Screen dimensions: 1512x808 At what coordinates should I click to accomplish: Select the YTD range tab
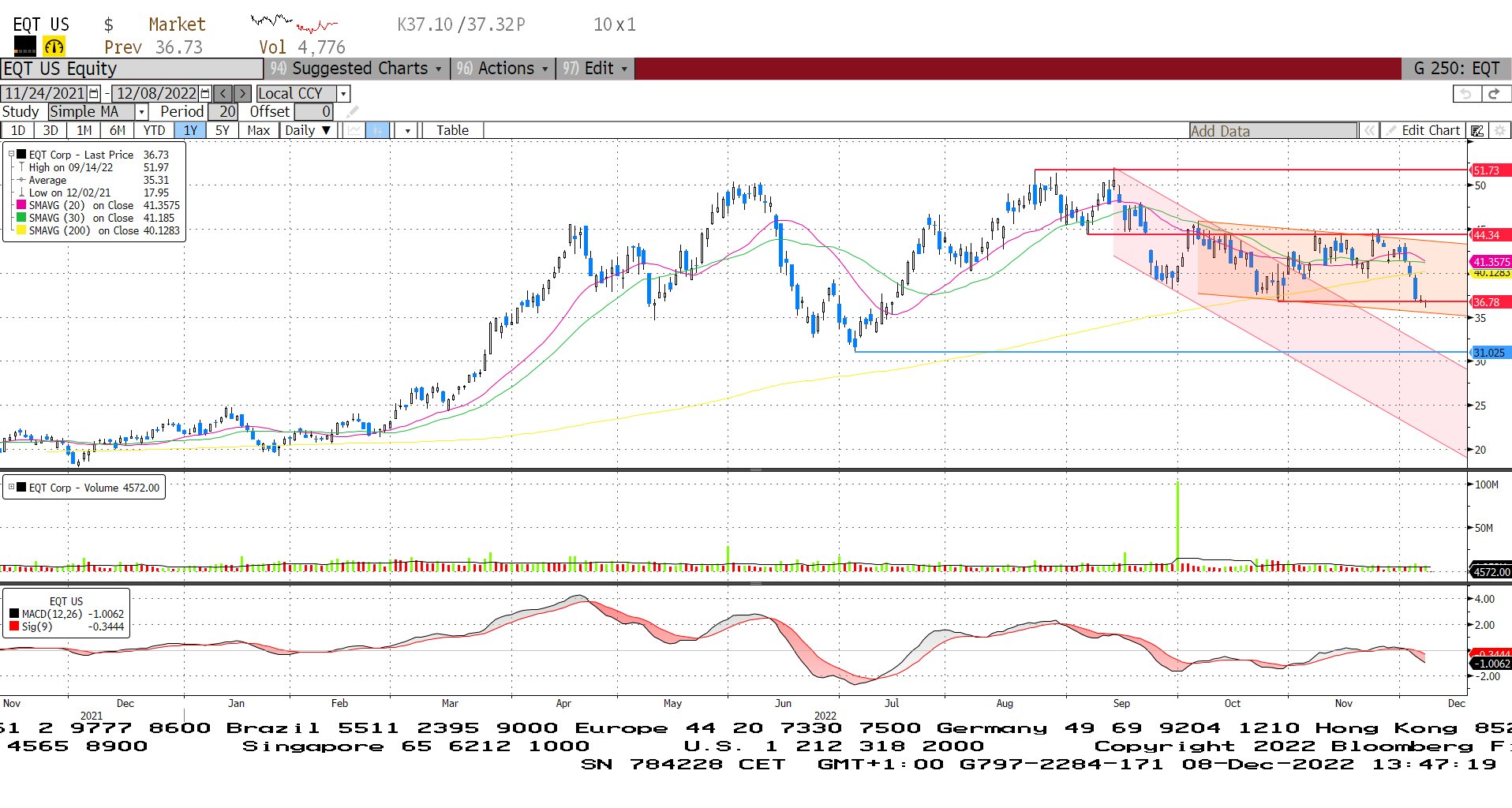(154, 130)
